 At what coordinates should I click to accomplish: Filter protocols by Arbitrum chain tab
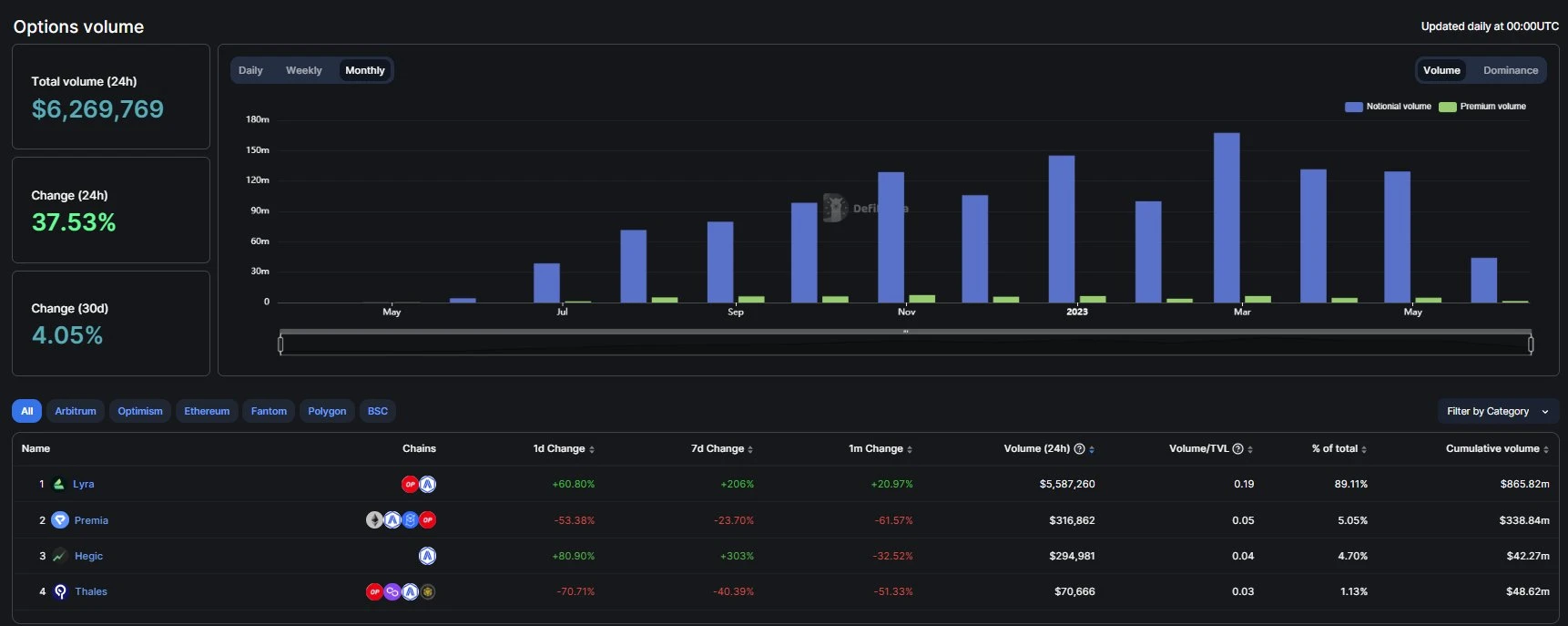pos(76,411)
